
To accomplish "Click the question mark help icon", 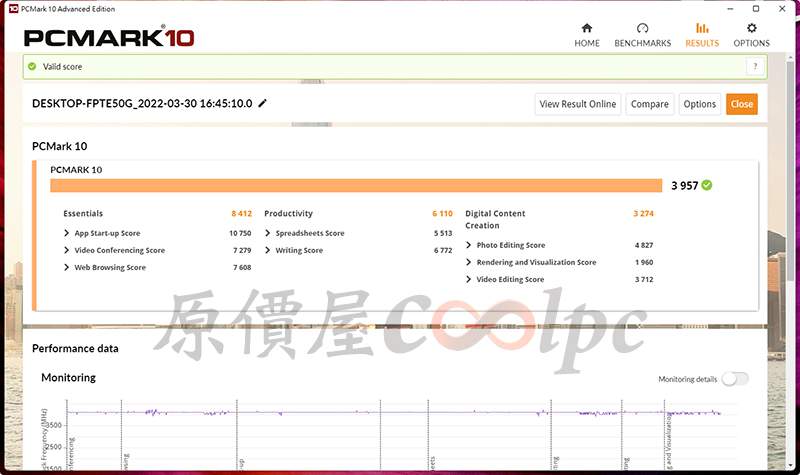I will coord(755,66).
